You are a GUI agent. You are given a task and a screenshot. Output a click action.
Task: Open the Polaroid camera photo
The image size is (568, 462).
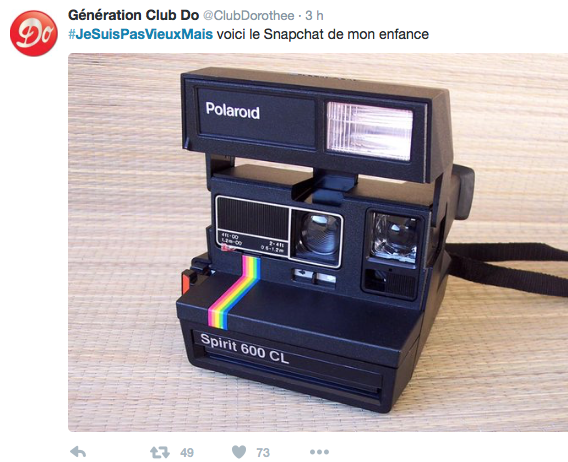318,242
